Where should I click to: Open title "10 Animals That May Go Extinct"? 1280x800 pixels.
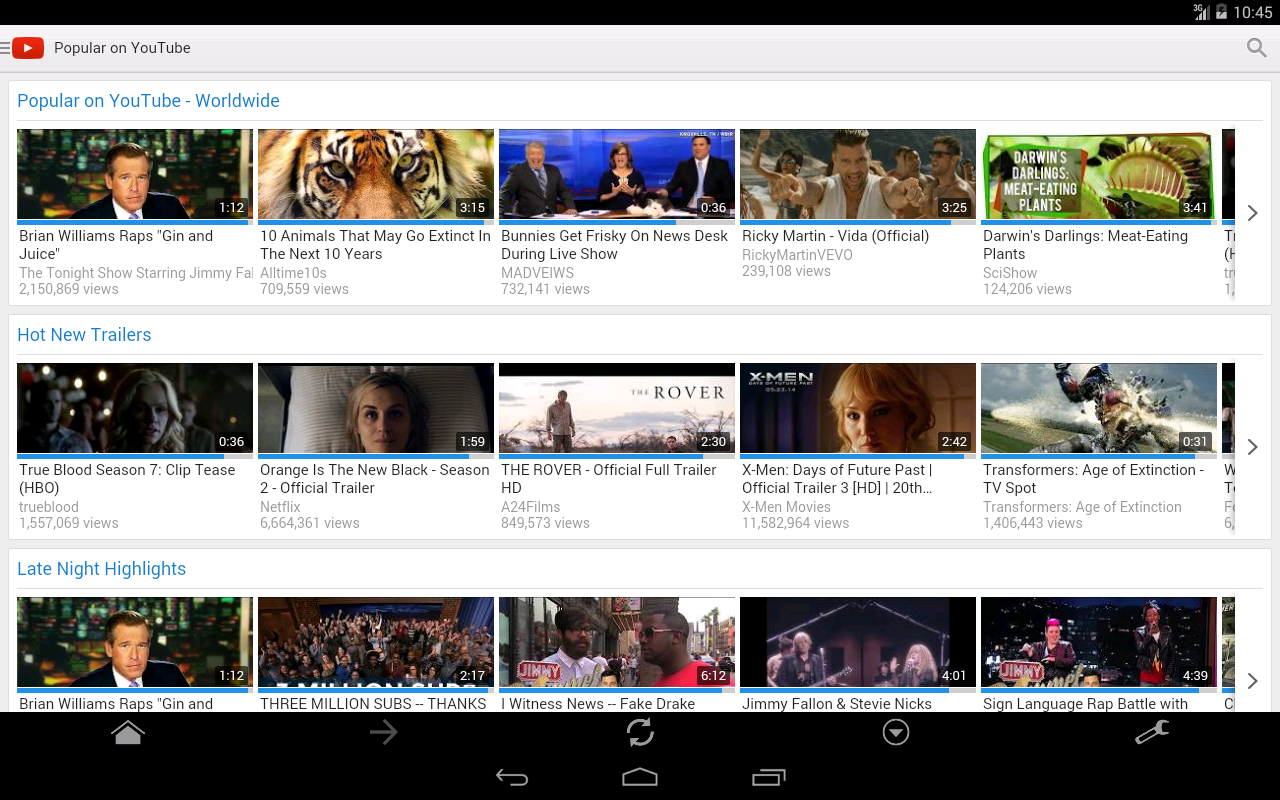tap(375, 245)
